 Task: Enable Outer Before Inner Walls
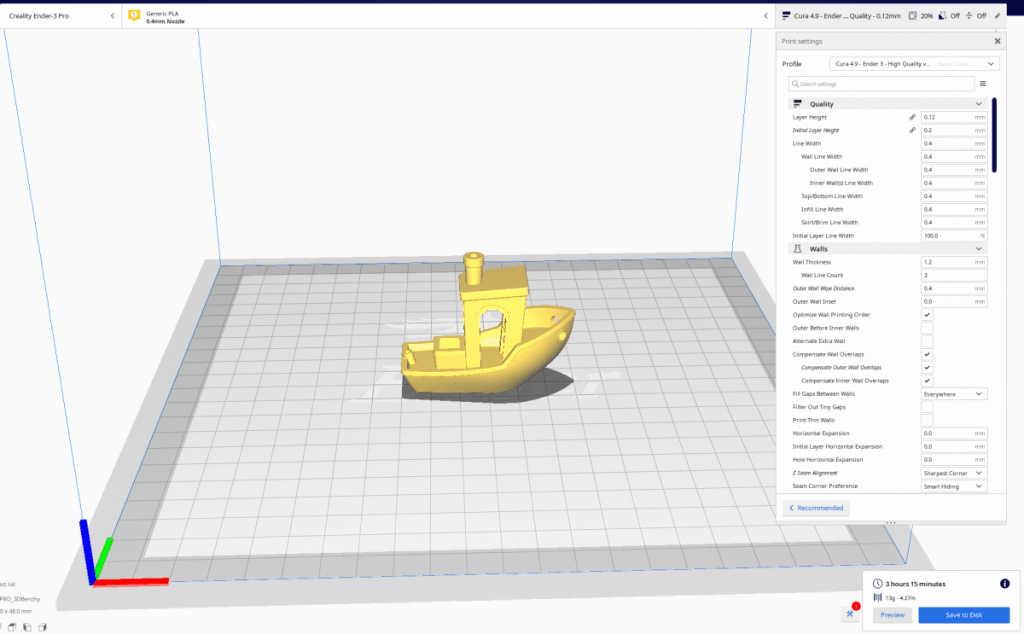tap(928, 327)
